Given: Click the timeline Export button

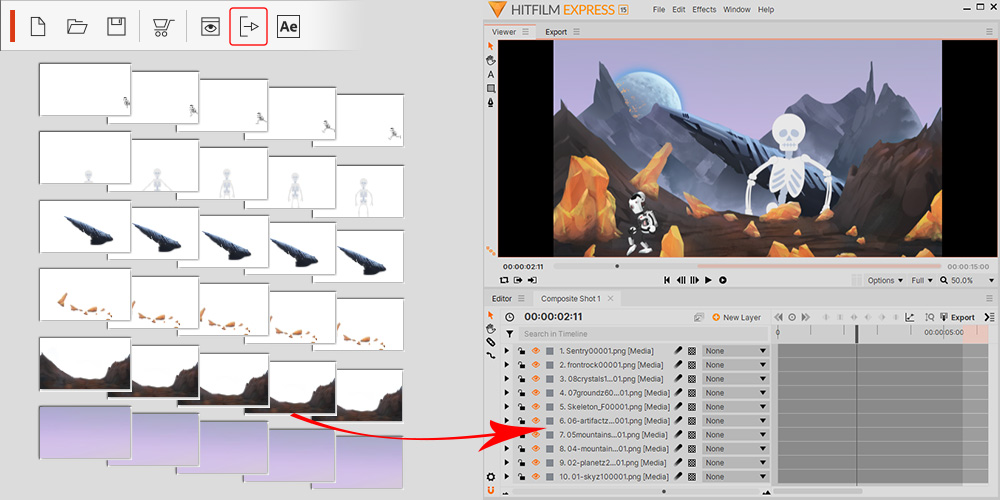Looking at the screenshot, I should click(957, 317).
